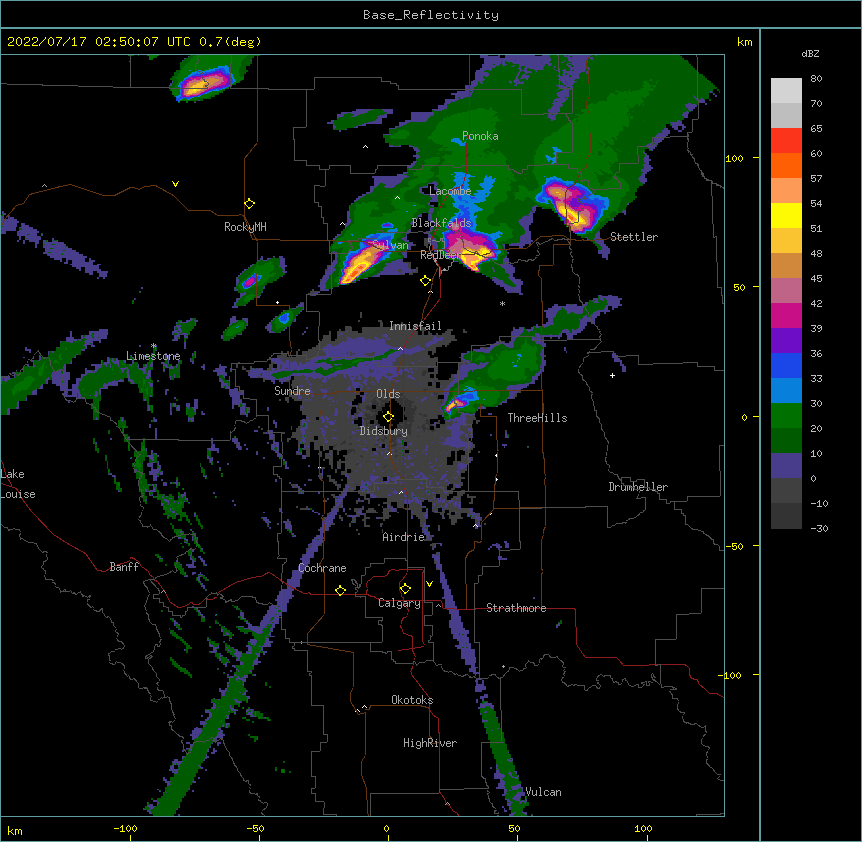Click the RedDeer city label
This screenshot has height=842, width=862.
click(441, 254)
